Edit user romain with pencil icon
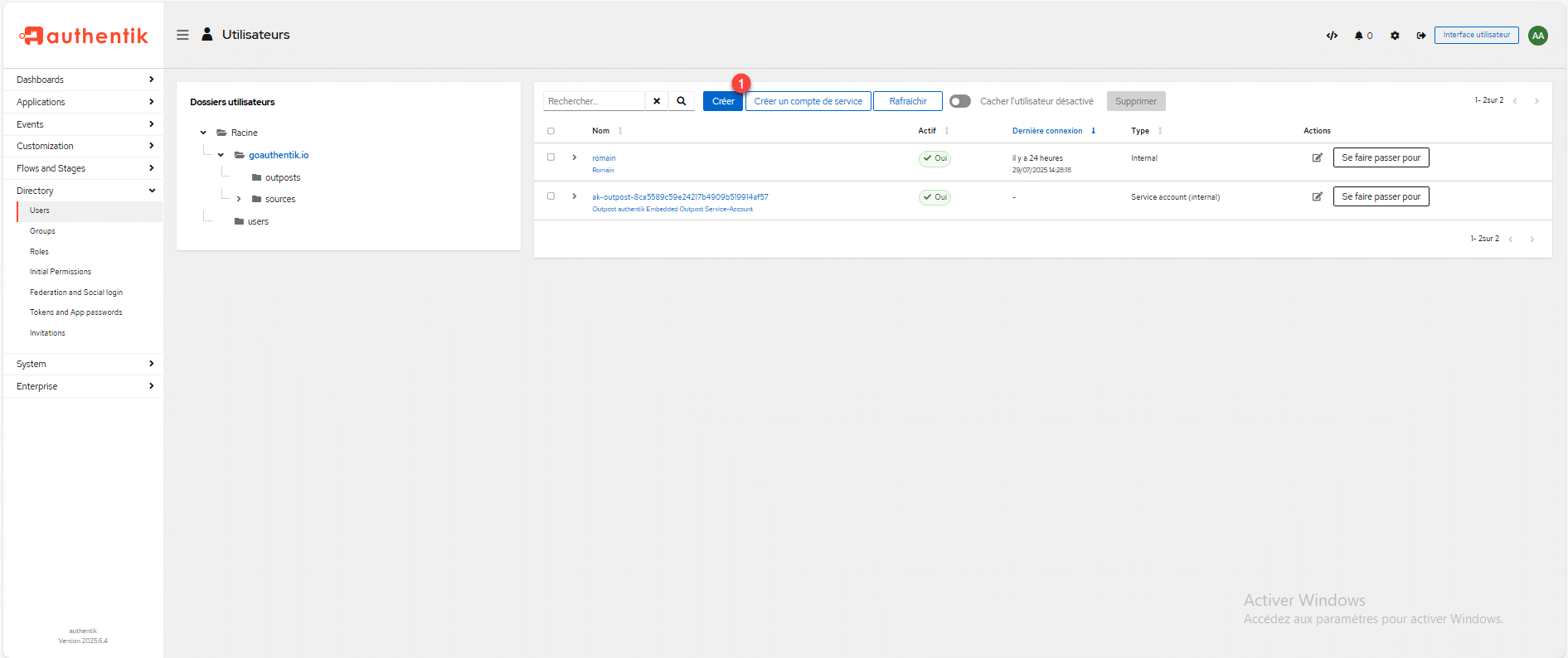The height and width of the screenshot is (658, 1568). pos(1317,157)
